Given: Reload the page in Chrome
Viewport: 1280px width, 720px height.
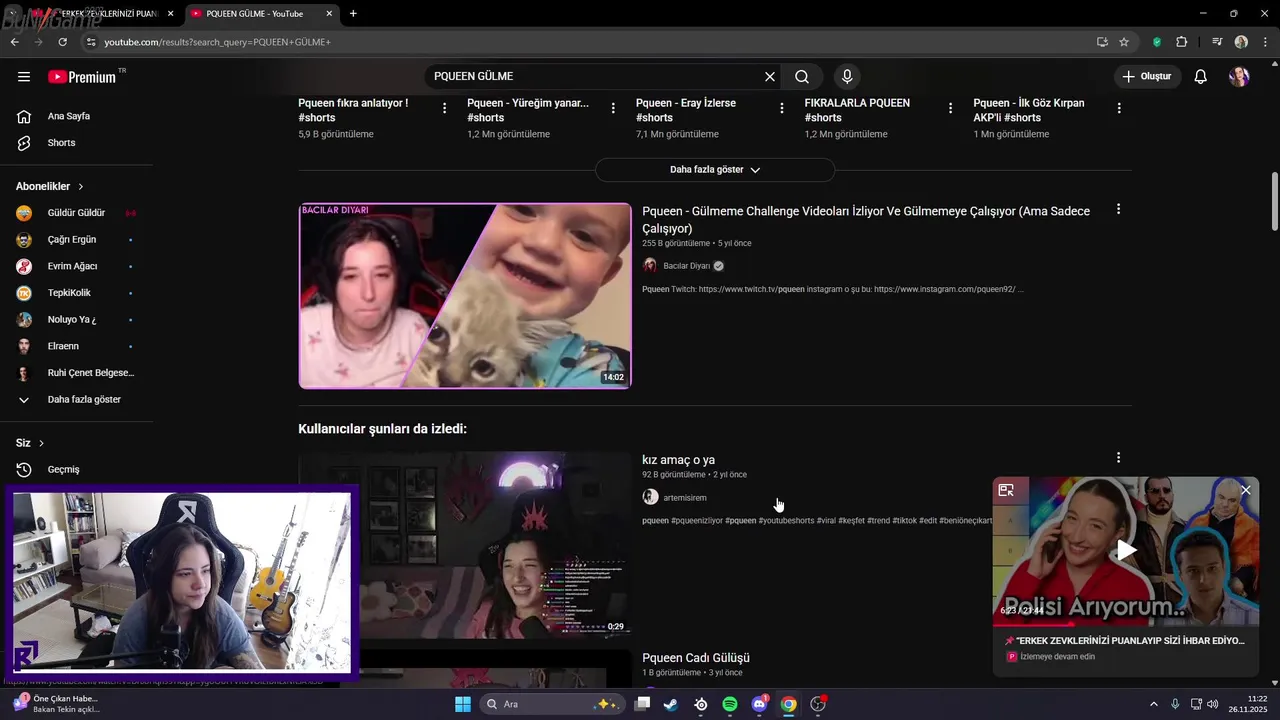Looking at the screenshot, I should click(x=62, y=42).
